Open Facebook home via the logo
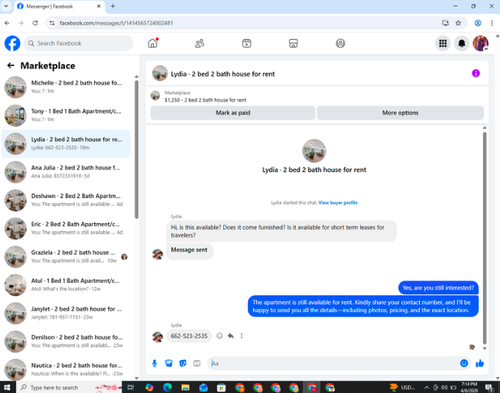The height and width of the screenshot is (393, 500). [x=12, y=43]
